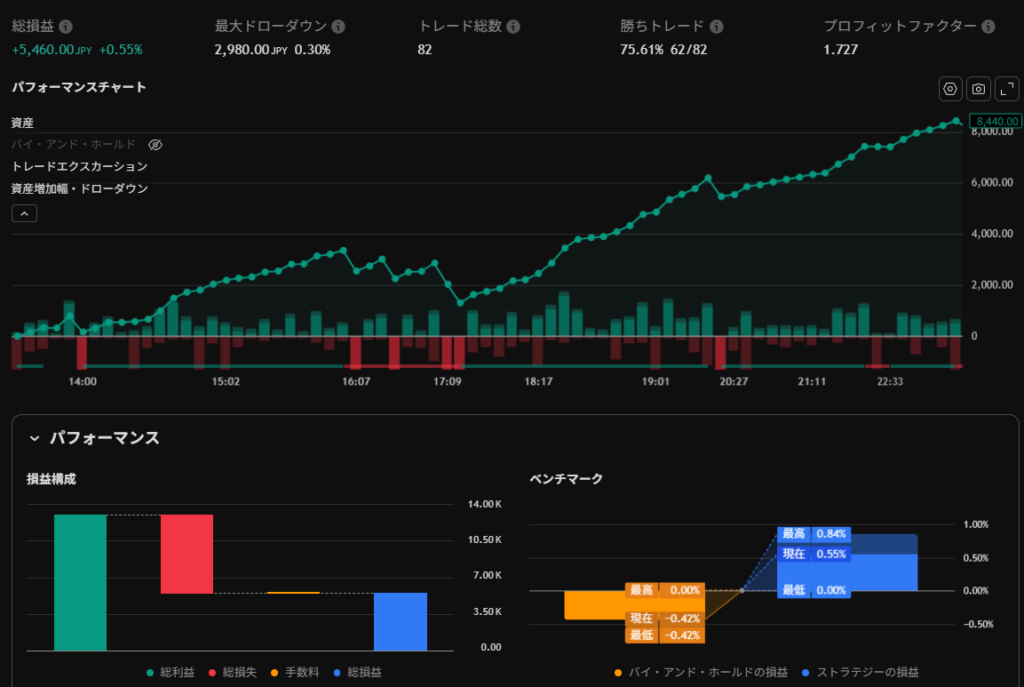Click info icon next to 総損益
1024x687 pixels.
(66, 27)
